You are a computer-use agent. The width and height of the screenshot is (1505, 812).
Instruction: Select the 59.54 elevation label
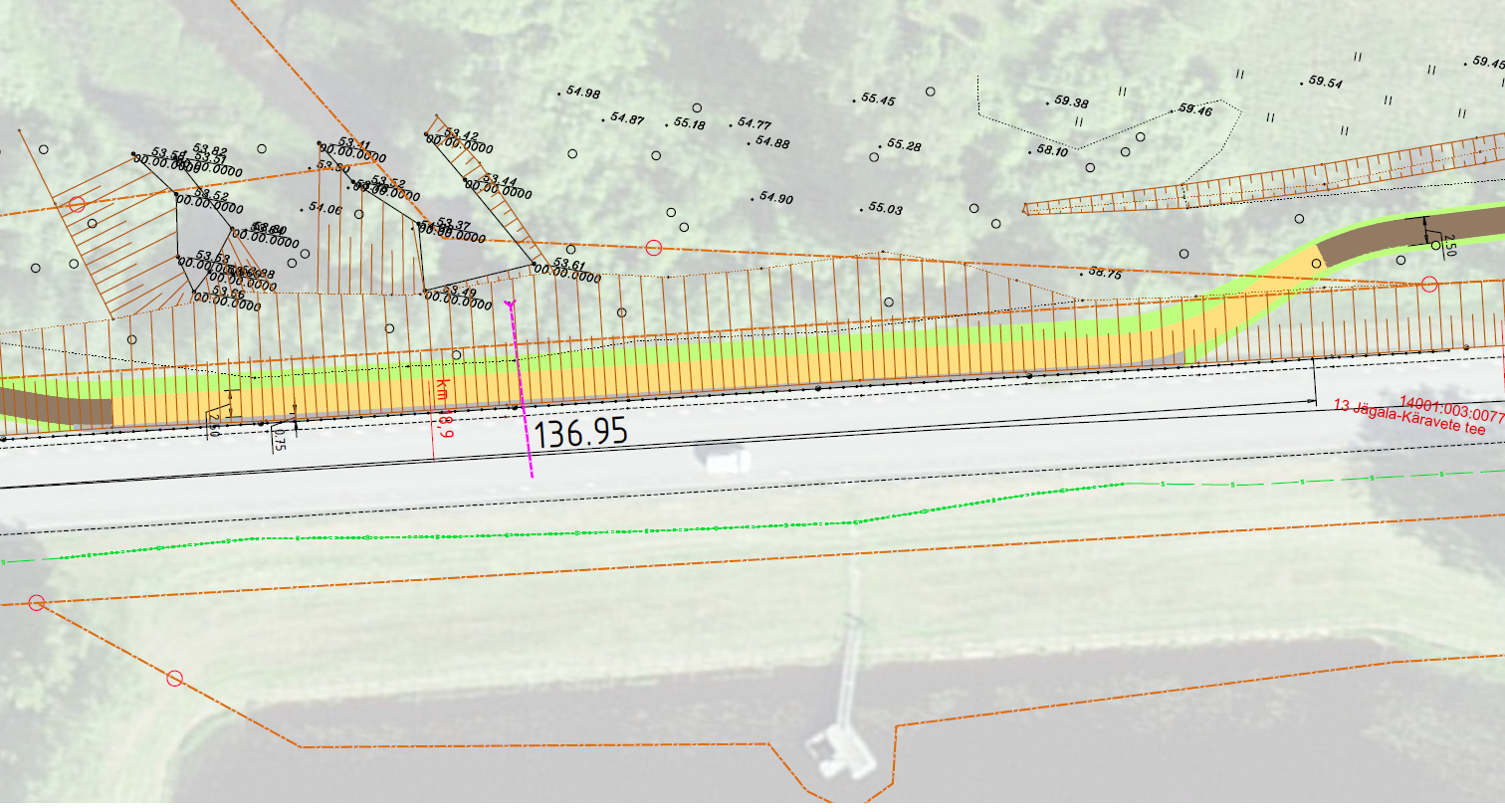pos(1325,83)
